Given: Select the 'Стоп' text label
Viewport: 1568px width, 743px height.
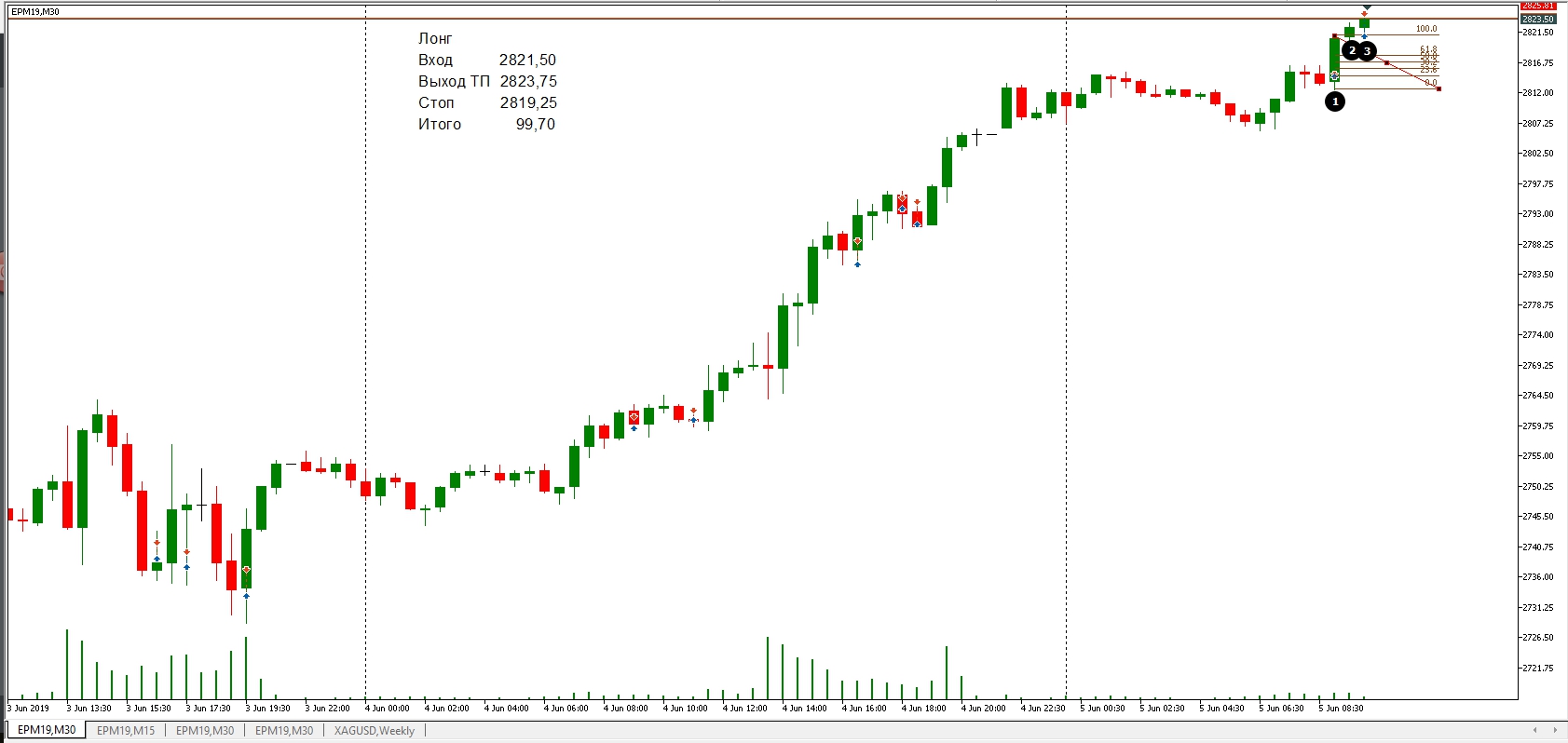Looking at the screenshot, I should 436,102.
